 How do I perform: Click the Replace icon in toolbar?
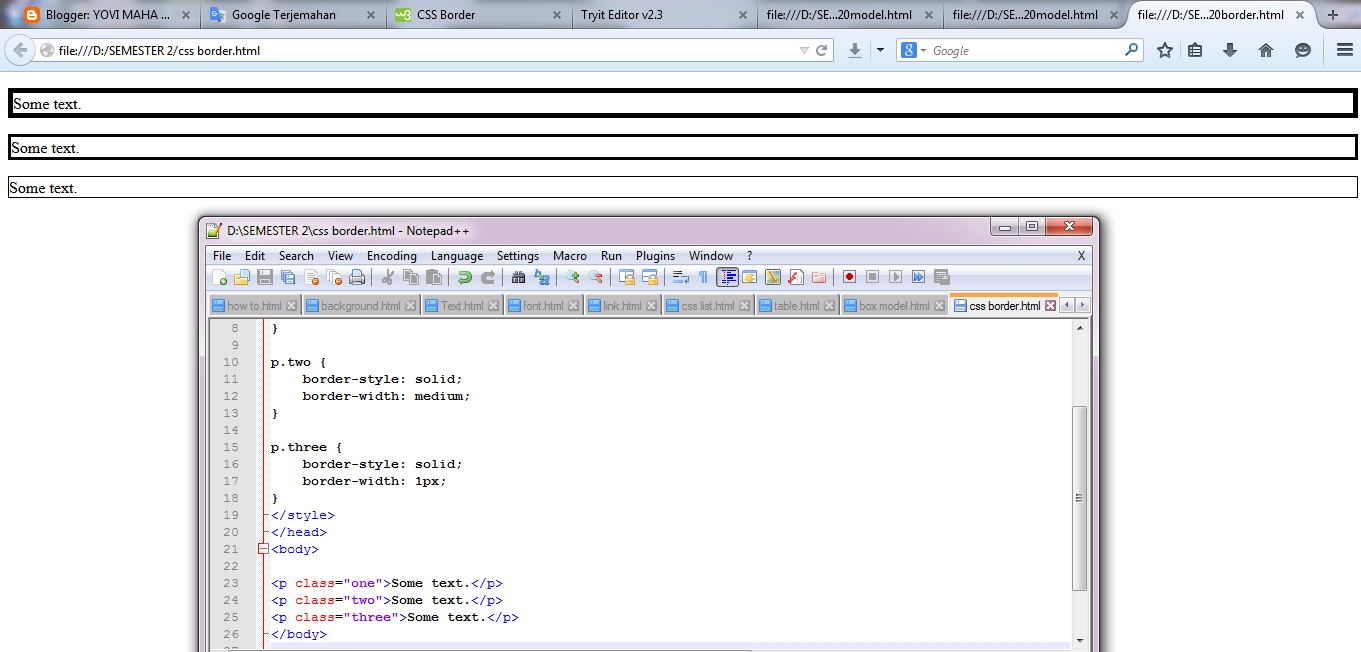pos(542,277)
